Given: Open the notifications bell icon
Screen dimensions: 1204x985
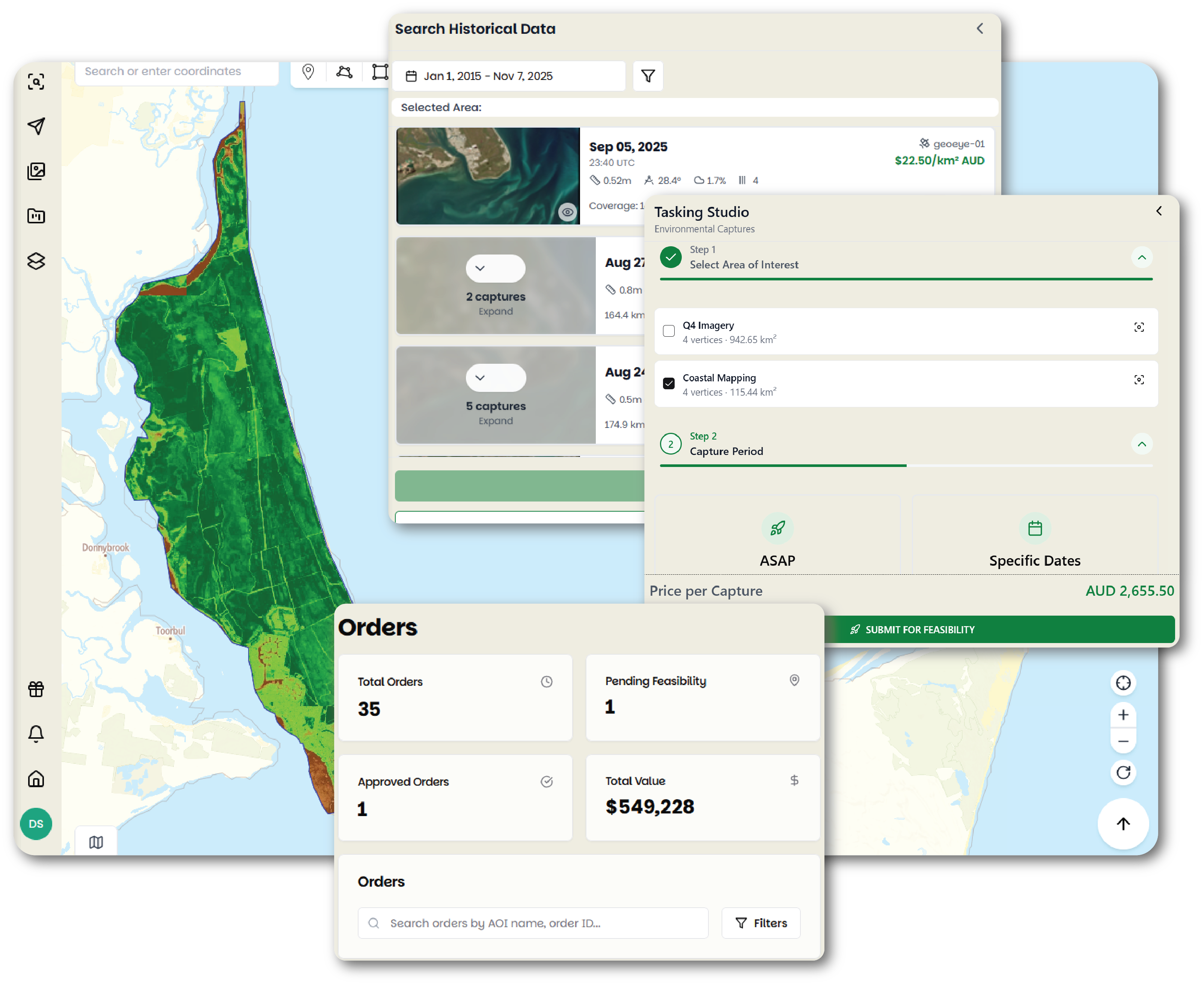Looking at the screenshot, I should pyautogui.click(x=36, y=733).
